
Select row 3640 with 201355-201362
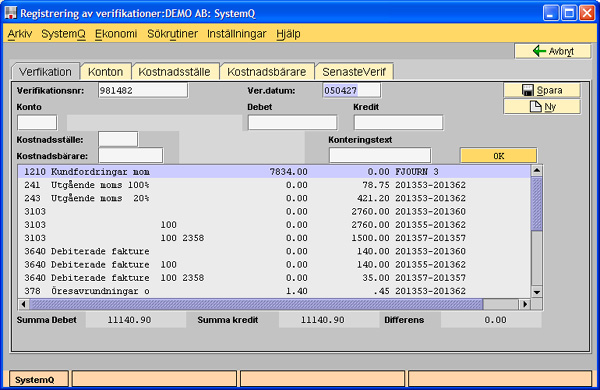[x=274, y=264]
